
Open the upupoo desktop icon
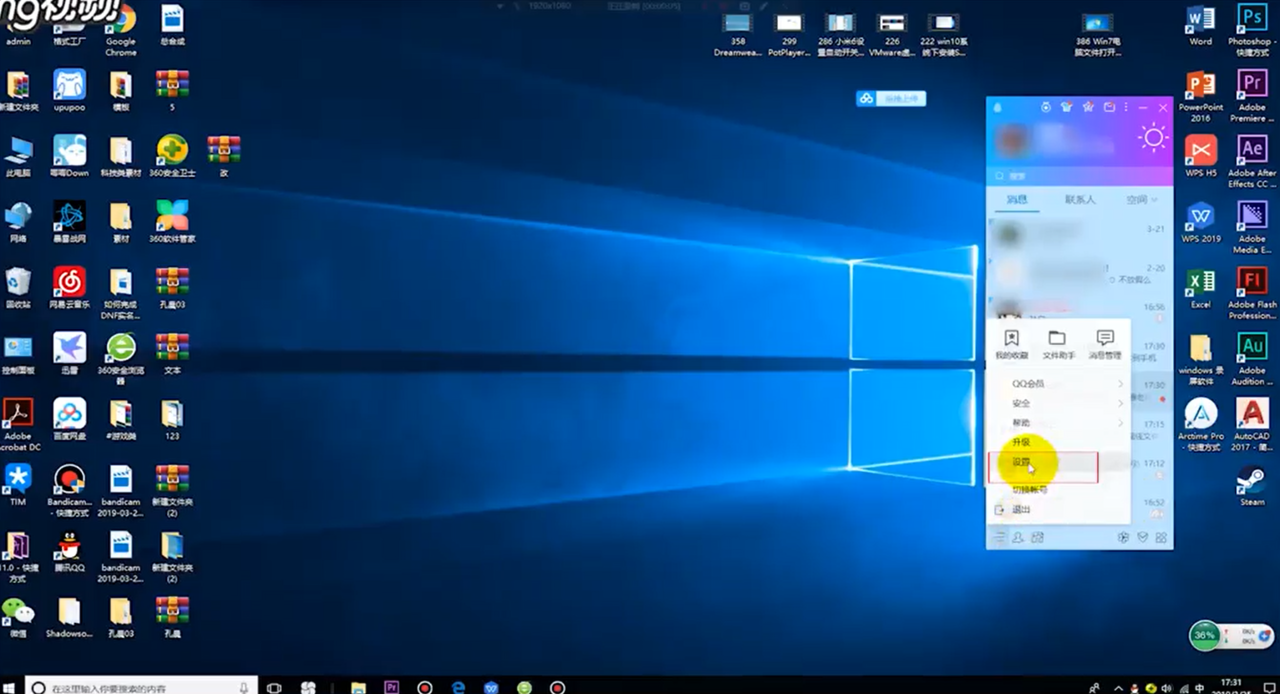pos(69,91)
